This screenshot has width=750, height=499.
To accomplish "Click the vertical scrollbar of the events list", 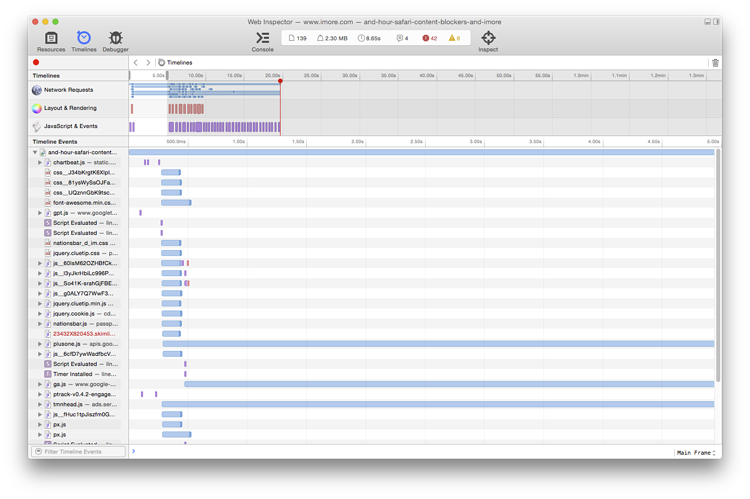I will click(x=718, y=265).
